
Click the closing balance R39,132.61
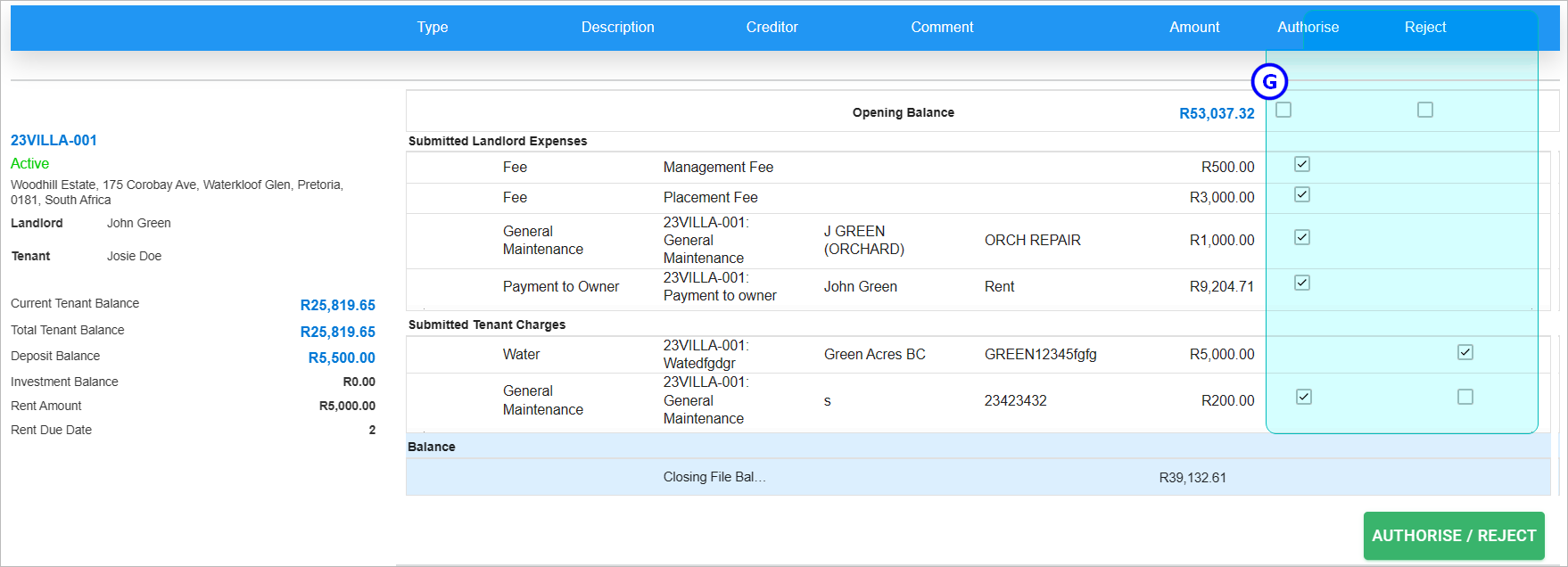1193,478
